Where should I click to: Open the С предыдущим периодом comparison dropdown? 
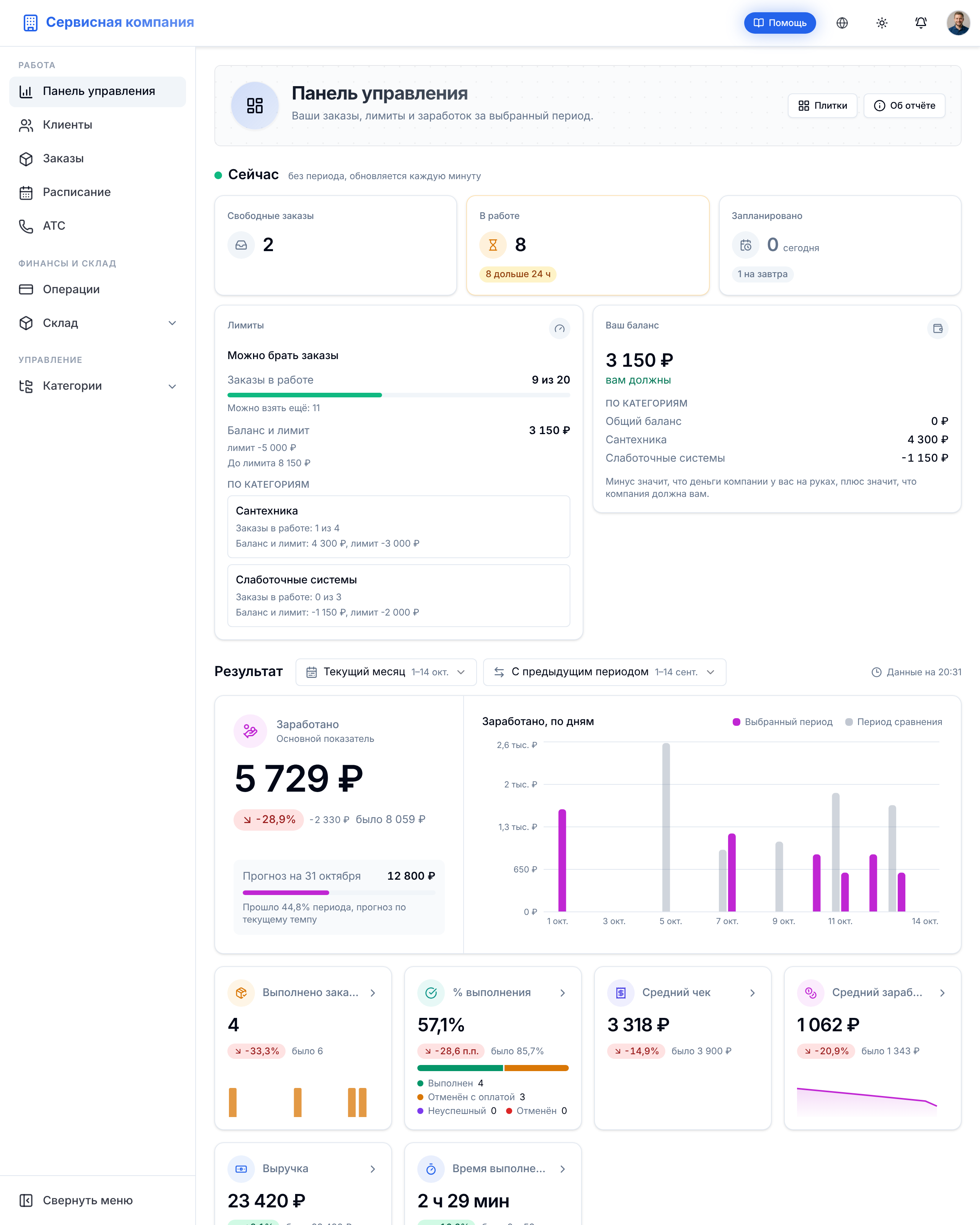604,672
